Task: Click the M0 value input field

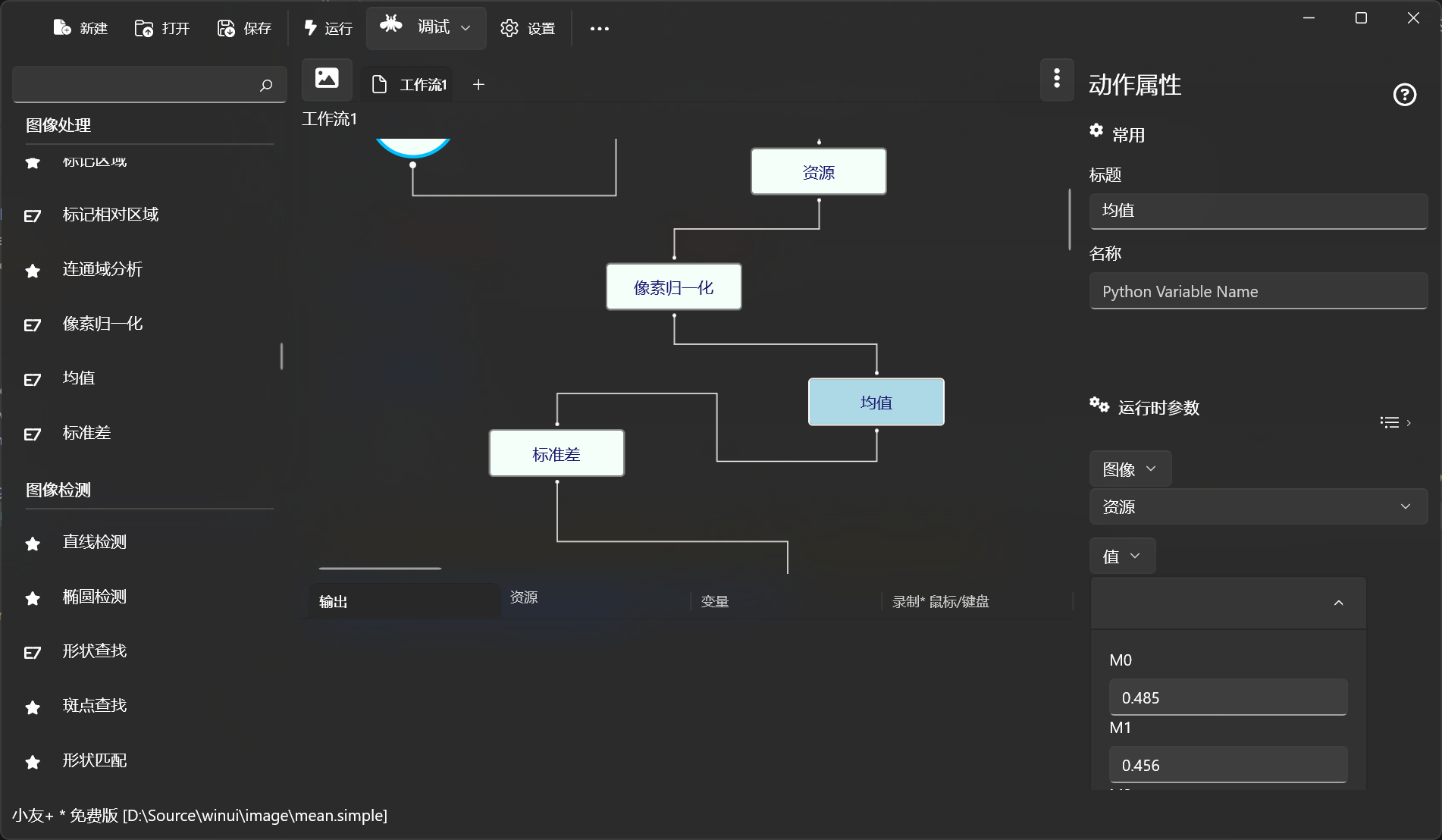Action: (1227, 697)
